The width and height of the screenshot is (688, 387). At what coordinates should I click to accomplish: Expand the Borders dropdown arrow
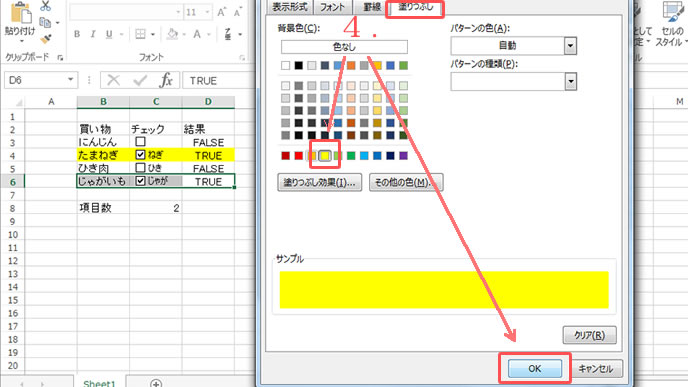point(153,34)
